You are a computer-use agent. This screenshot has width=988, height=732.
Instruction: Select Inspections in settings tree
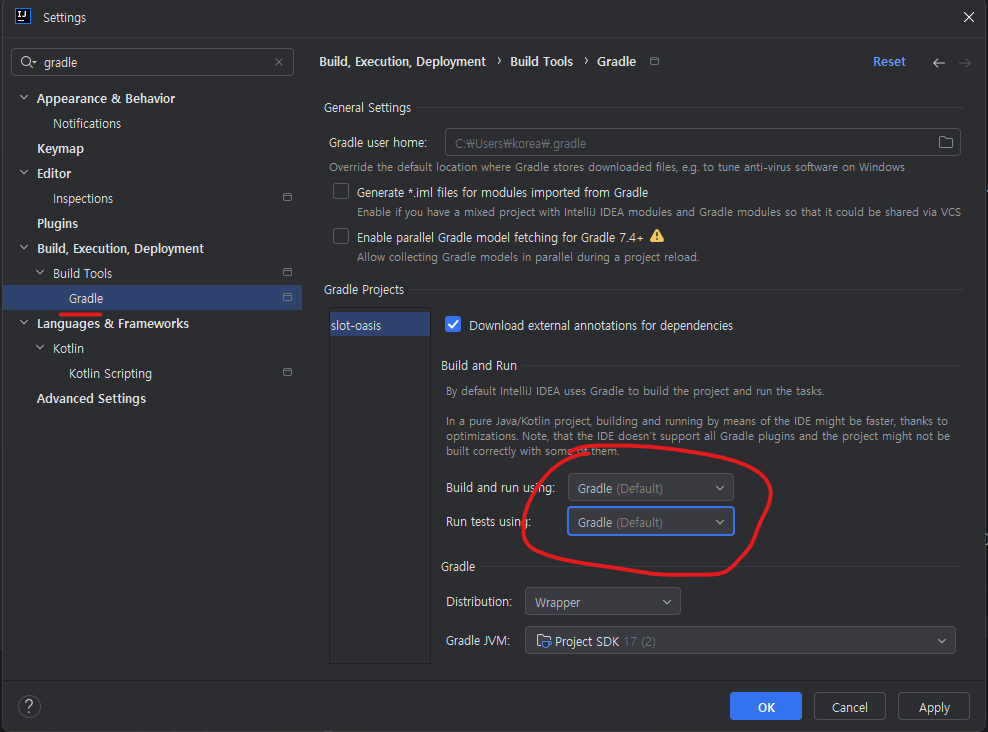point(83,198)
